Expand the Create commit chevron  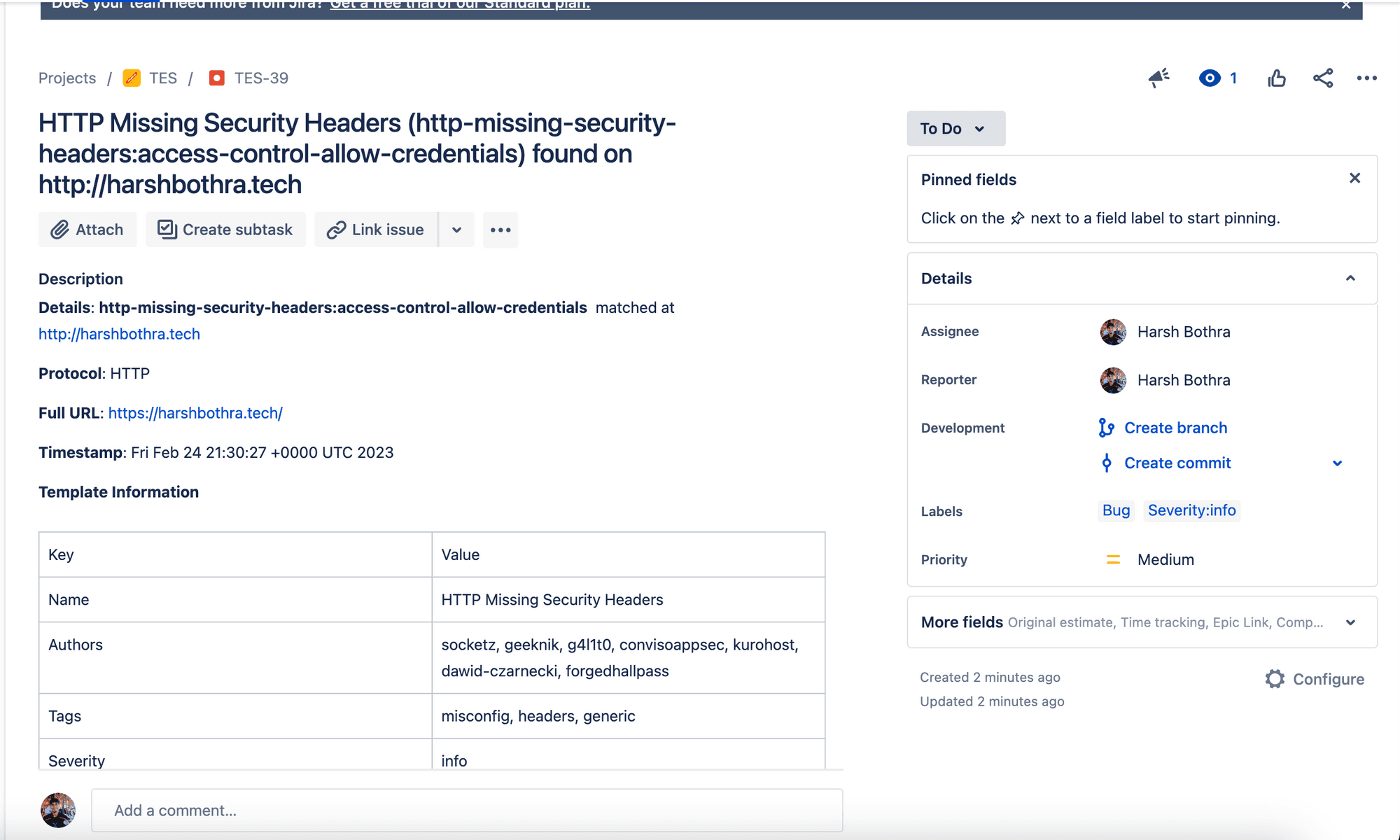(1337, 463)
